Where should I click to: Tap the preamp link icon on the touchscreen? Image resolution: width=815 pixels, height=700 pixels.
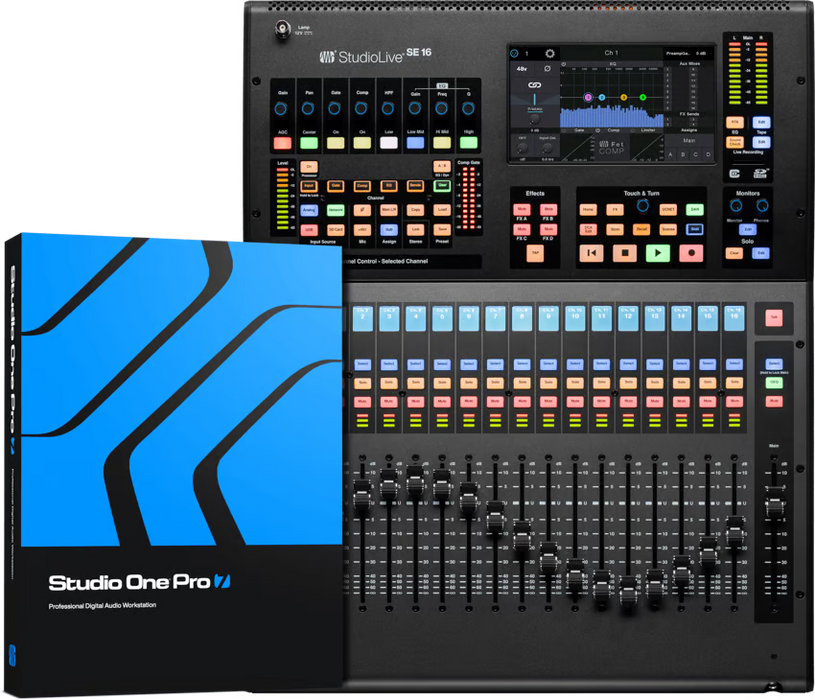(x=536, y=85)
